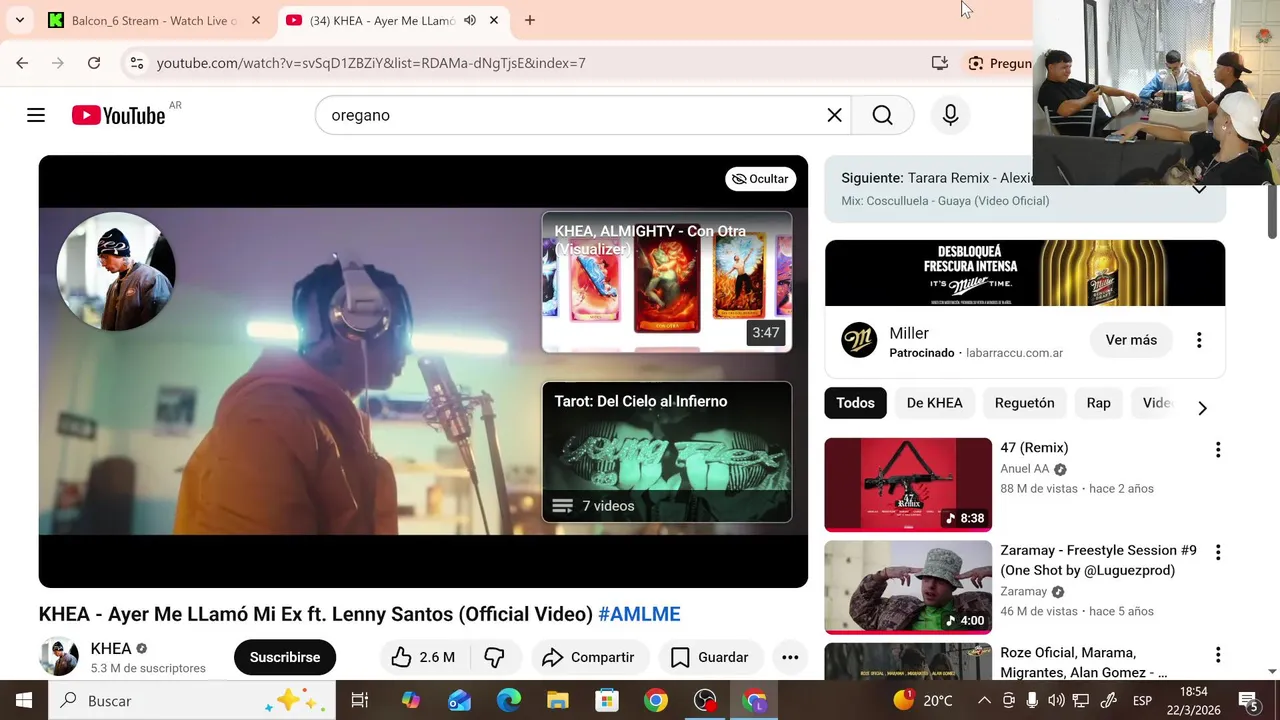Reload the page with the refresh icon
The image size is (1280, 720).
coord(94,63)
